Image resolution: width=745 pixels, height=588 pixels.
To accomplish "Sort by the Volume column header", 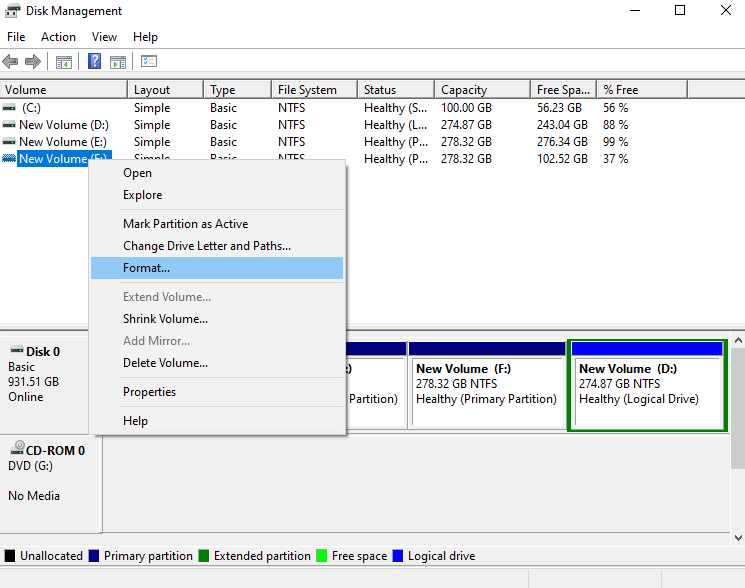I will tap(64, 90).
